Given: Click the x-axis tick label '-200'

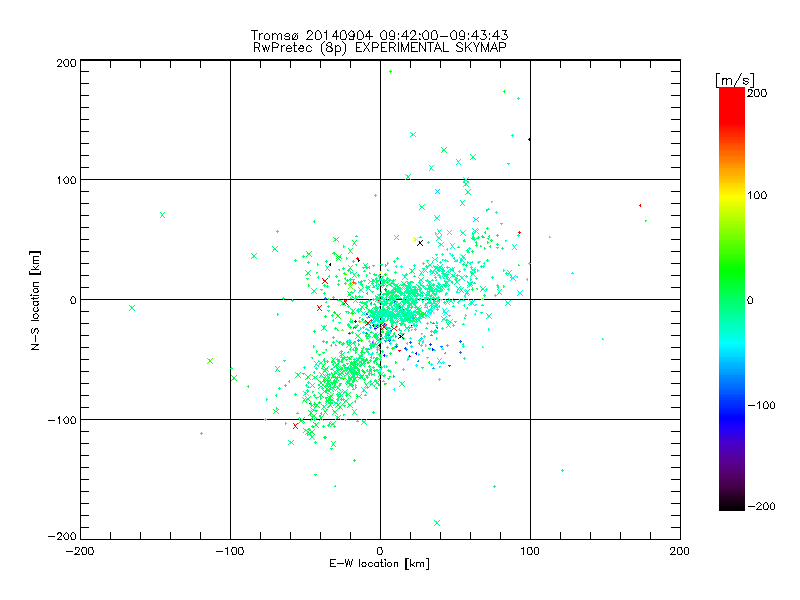Looking at the screenshot, I should 80,551.
